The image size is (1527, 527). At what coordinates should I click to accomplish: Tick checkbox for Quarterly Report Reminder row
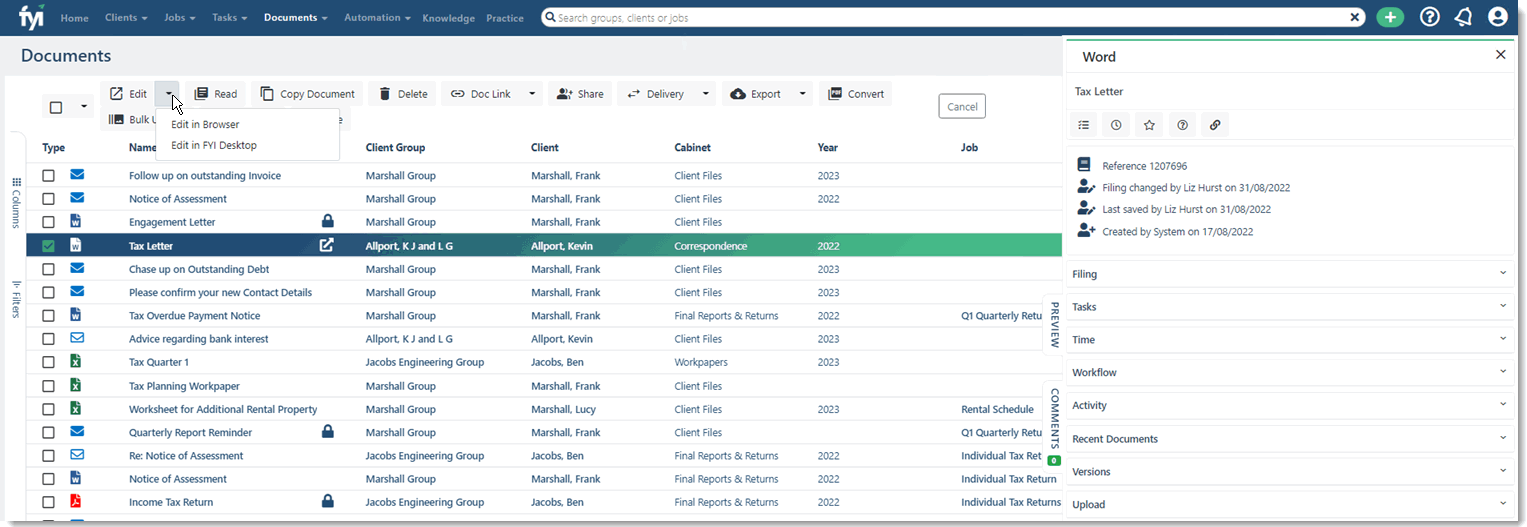[x=48, y=432]
